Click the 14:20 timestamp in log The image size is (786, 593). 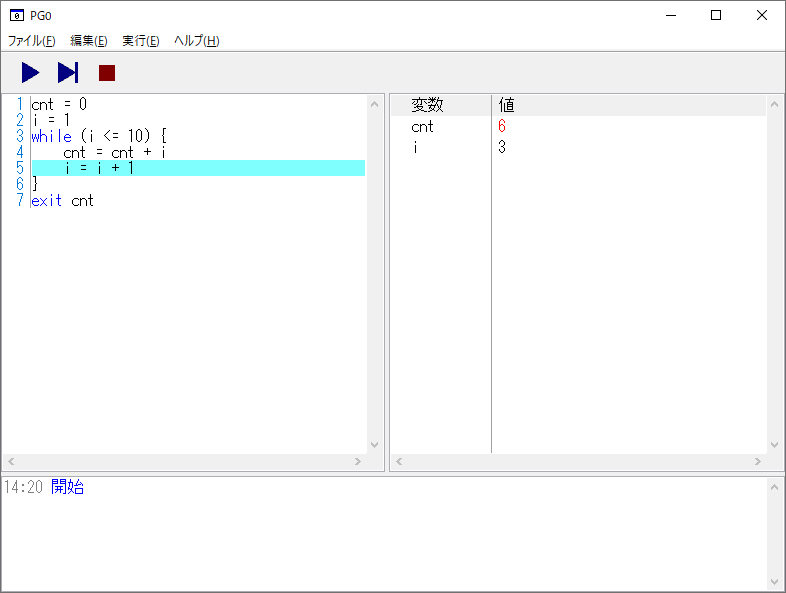coord(23,487)
